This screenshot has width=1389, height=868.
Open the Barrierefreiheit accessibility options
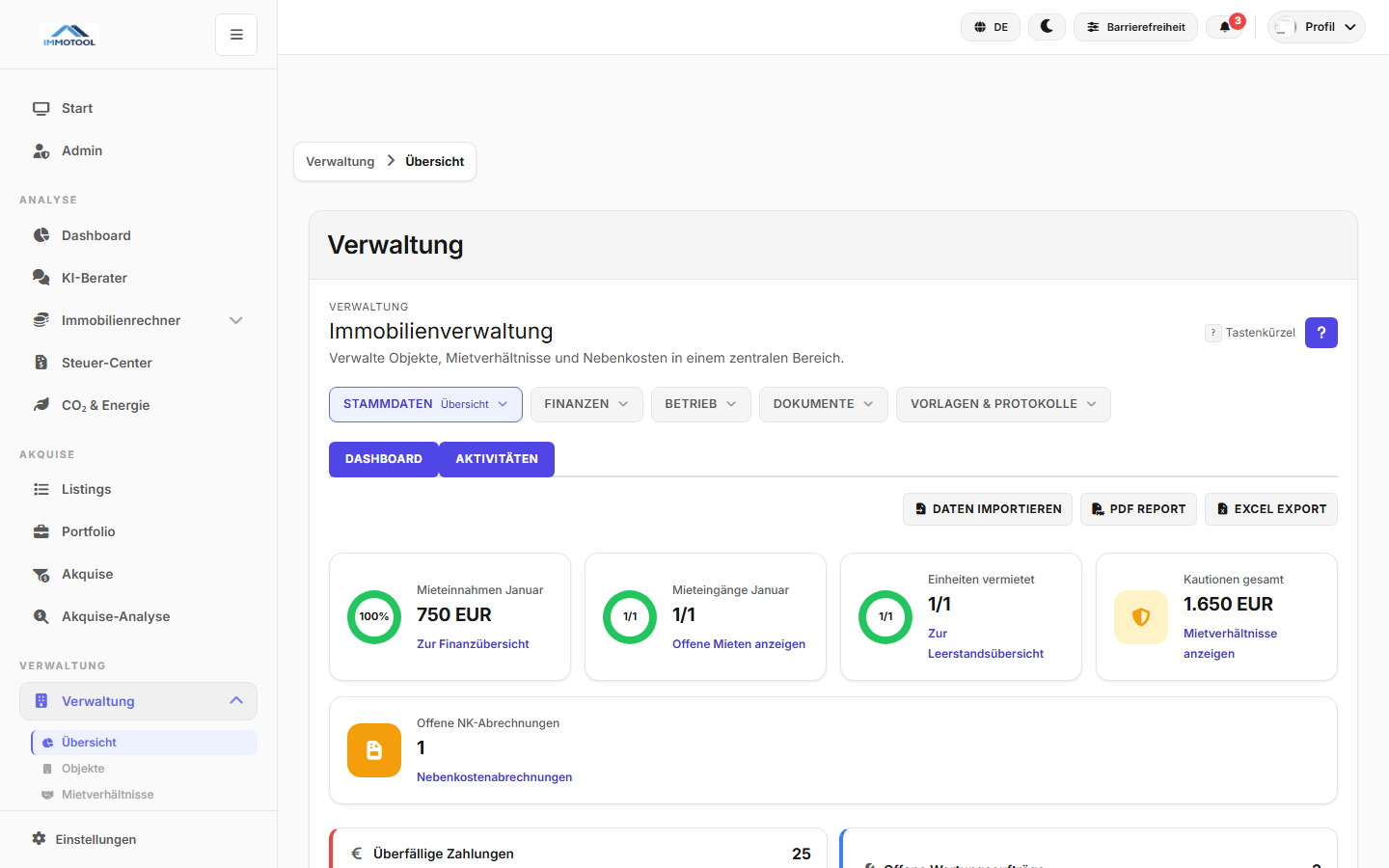[1135, 26]
